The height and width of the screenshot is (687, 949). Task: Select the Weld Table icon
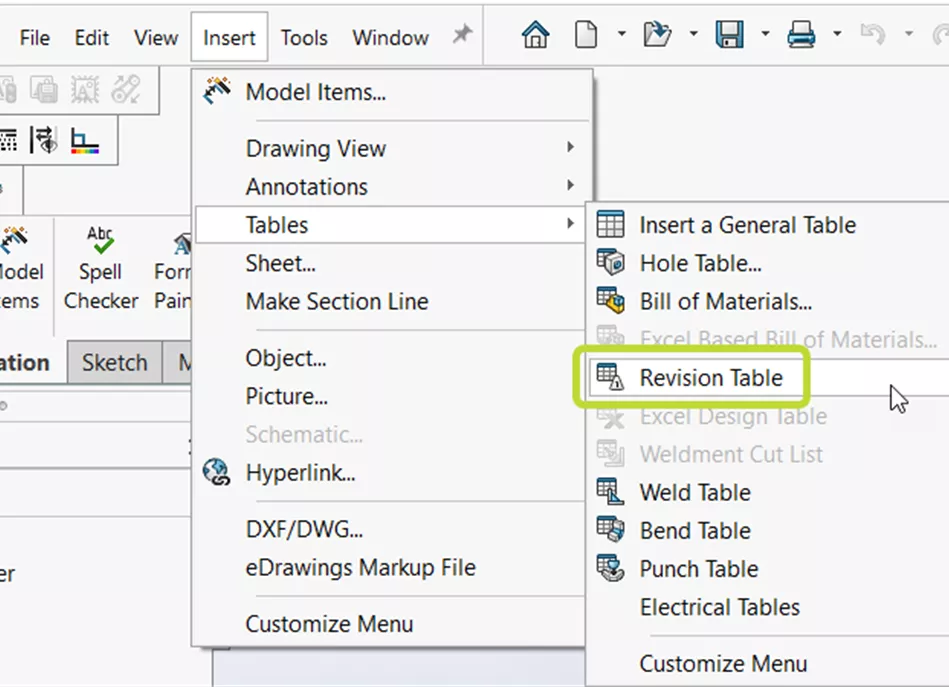(610, 492)
